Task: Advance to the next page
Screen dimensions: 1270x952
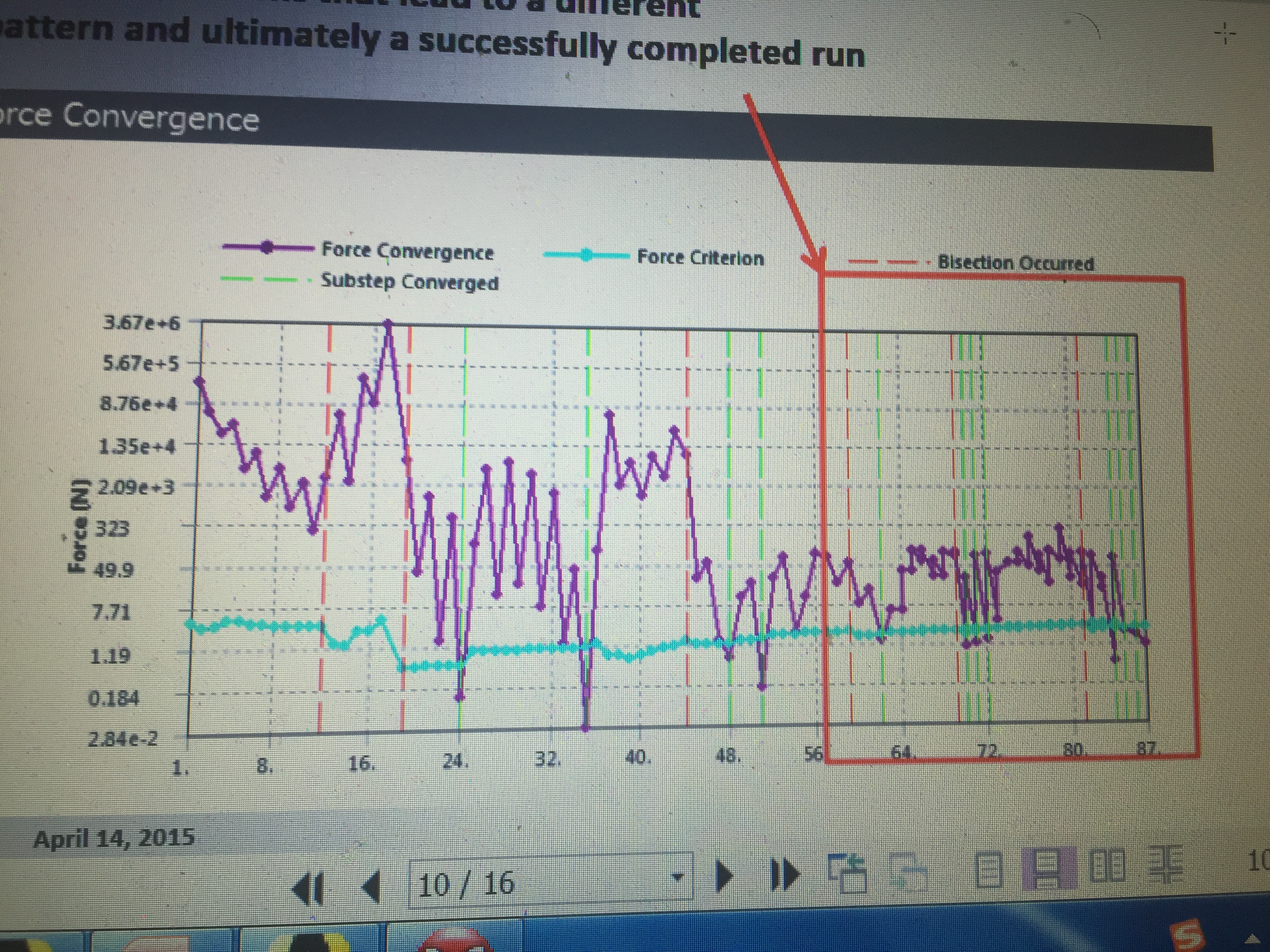Action: point(725,876)
